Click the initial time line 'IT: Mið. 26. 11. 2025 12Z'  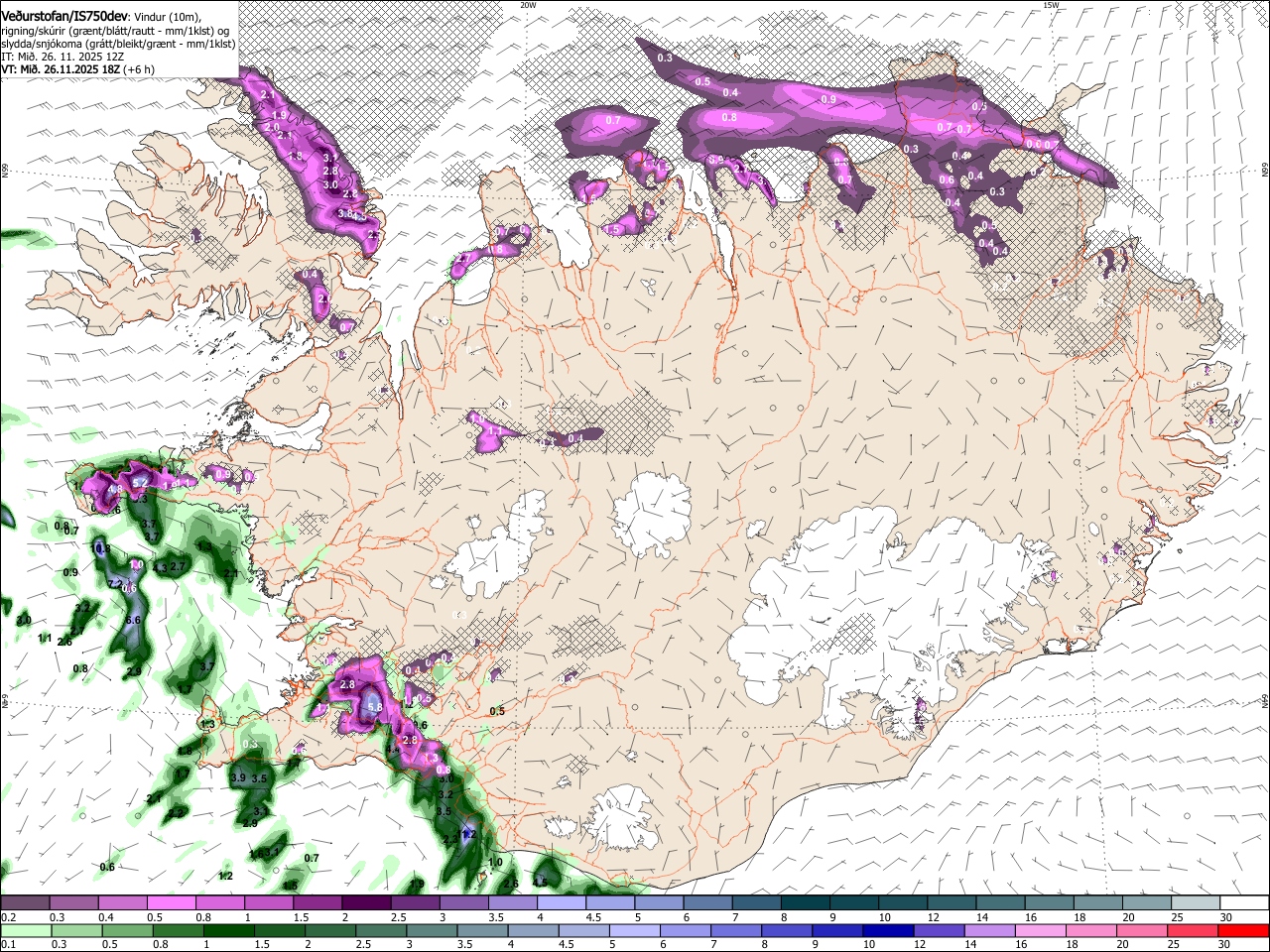coord(63,57)
